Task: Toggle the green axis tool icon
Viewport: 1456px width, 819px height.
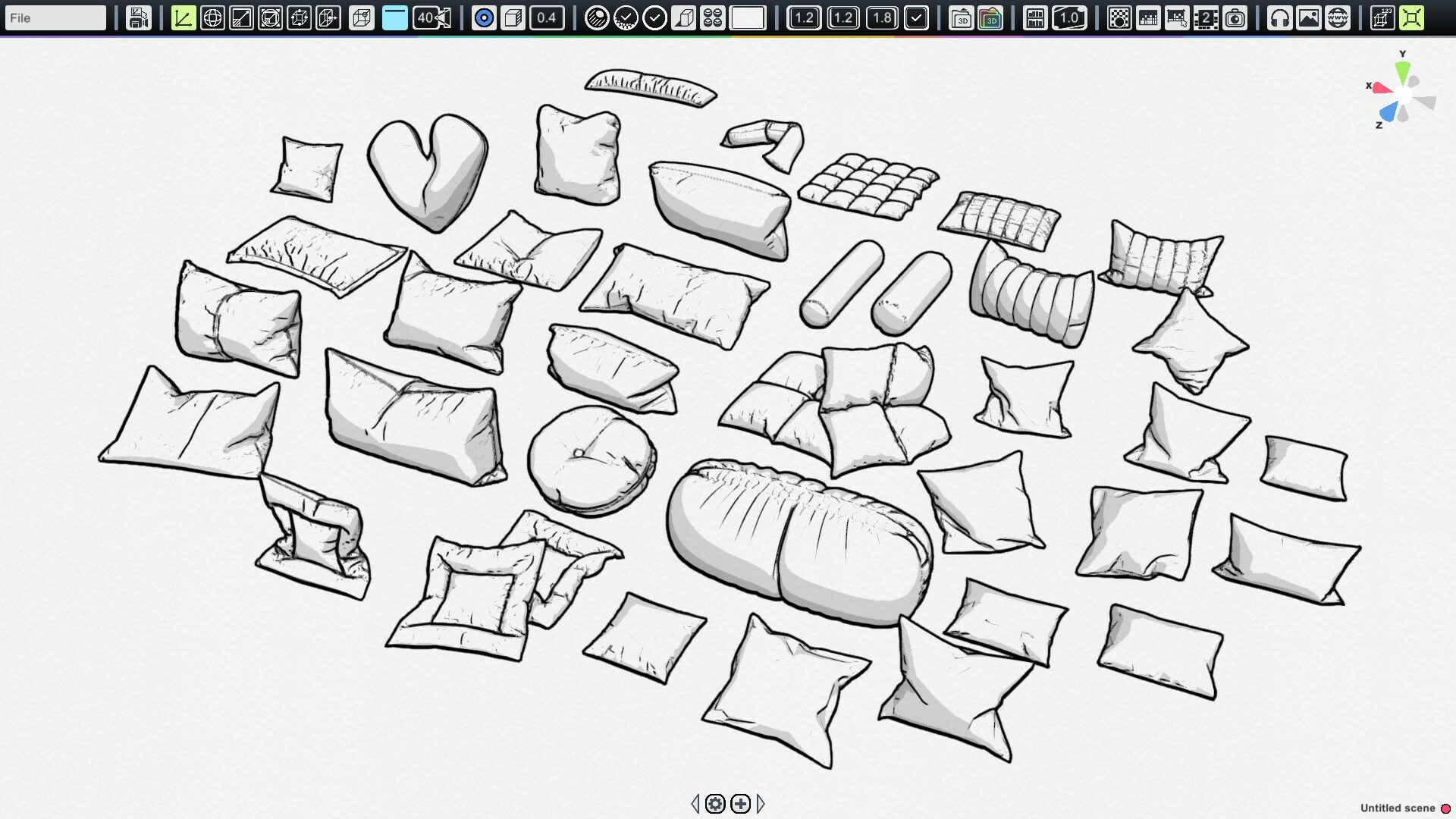Action: (x=183, y=17)
